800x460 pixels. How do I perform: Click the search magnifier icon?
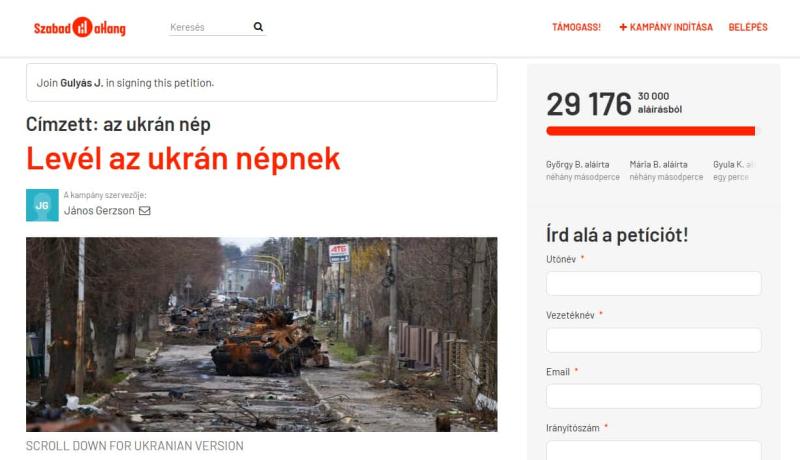point(258,27)
